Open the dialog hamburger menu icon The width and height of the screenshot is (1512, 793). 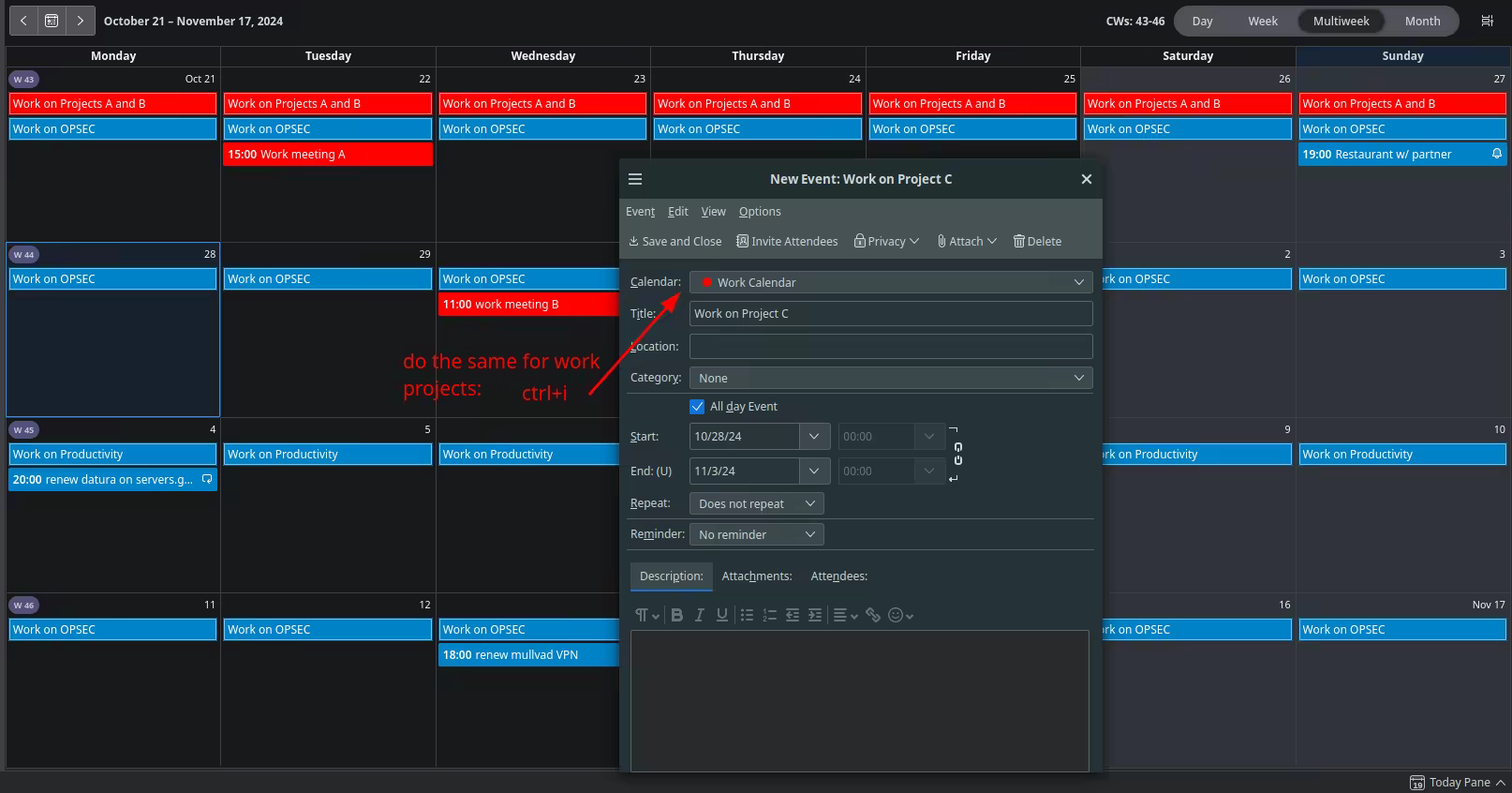(x=635, y=179)
